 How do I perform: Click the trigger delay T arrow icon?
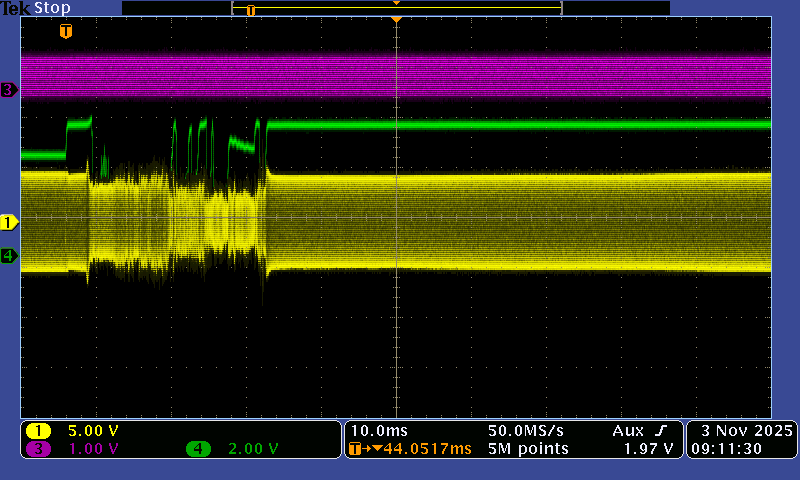(x=356, y=449)
